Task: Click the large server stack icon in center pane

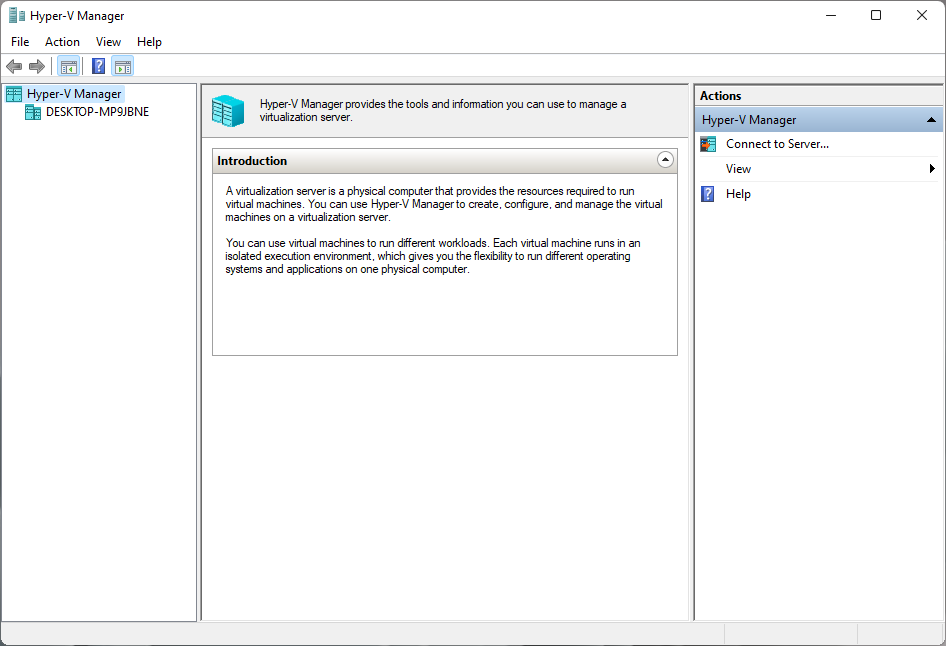Action: click(228, 111)
